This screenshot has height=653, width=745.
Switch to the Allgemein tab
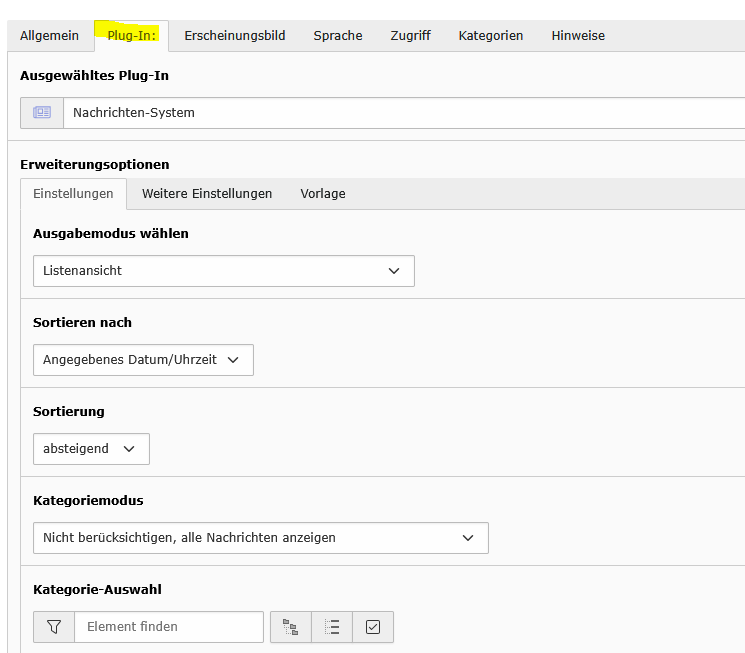(49, 36)
